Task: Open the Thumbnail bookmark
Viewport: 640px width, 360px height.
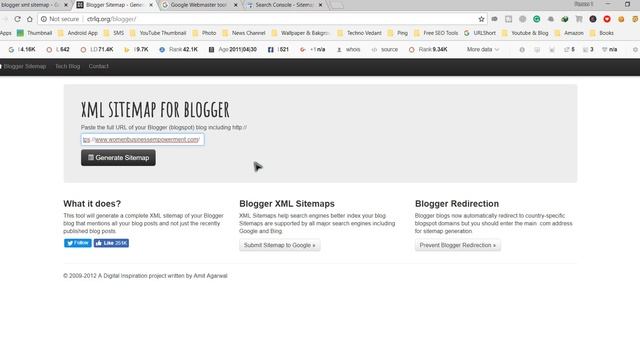Action: pos(34,33)
